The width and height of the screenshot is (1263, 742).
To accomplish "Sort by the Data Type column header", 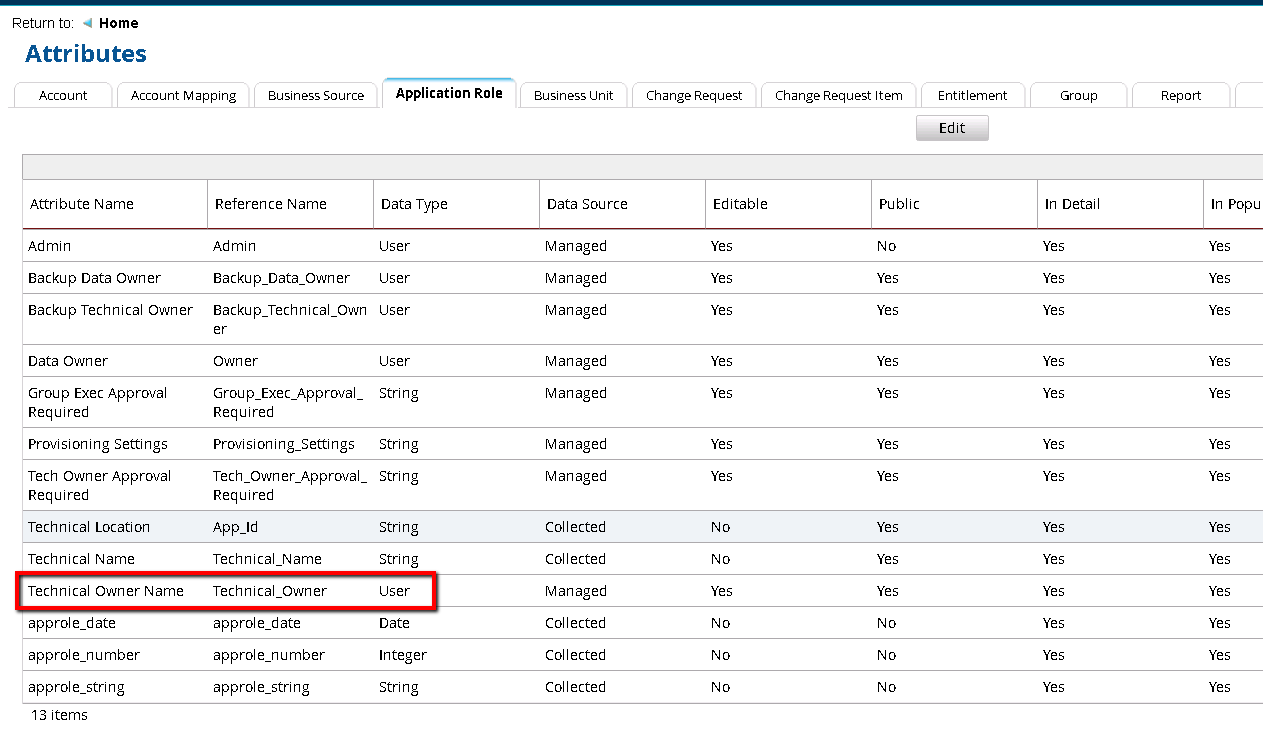I will pyautogui.click(x=414, y=204).
